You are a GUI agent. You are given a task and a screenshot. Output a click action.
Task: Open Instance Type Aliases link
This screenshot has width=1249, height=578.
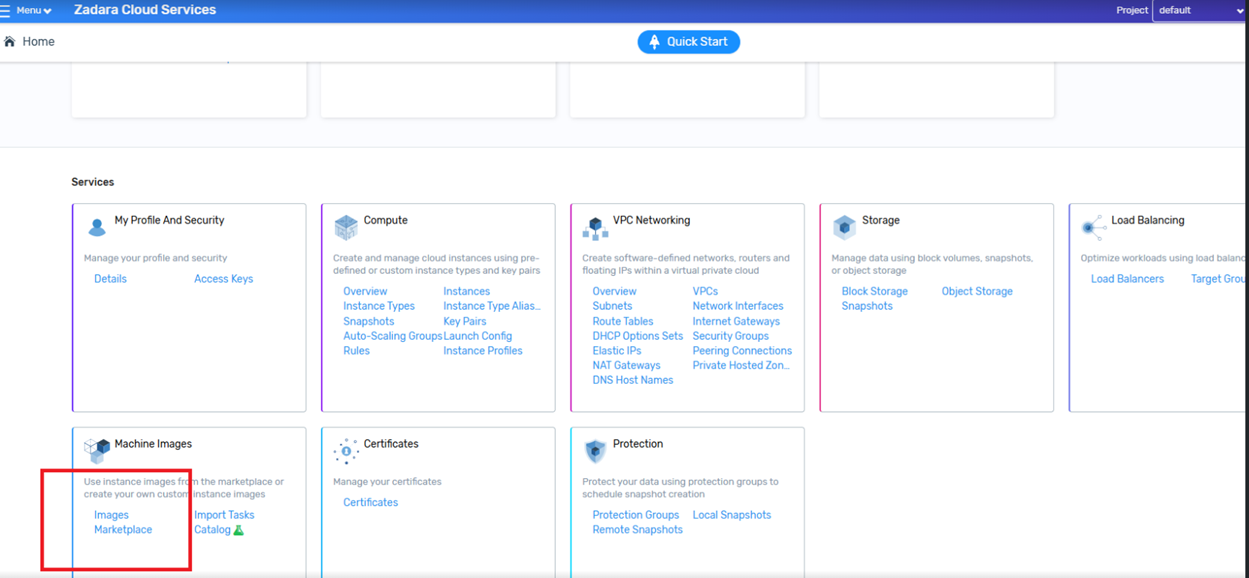492,306
